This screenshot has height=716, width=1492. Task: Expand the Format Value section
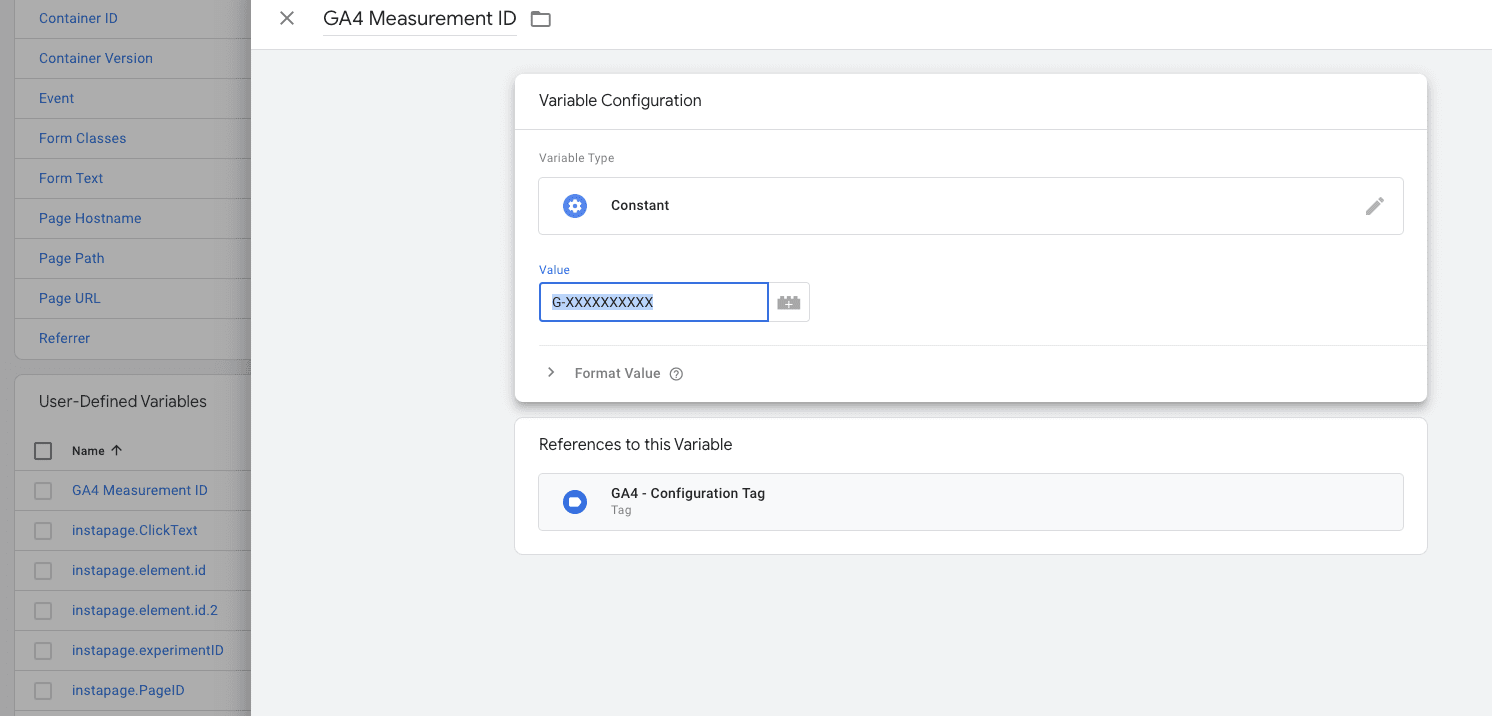tap(551, 371)
